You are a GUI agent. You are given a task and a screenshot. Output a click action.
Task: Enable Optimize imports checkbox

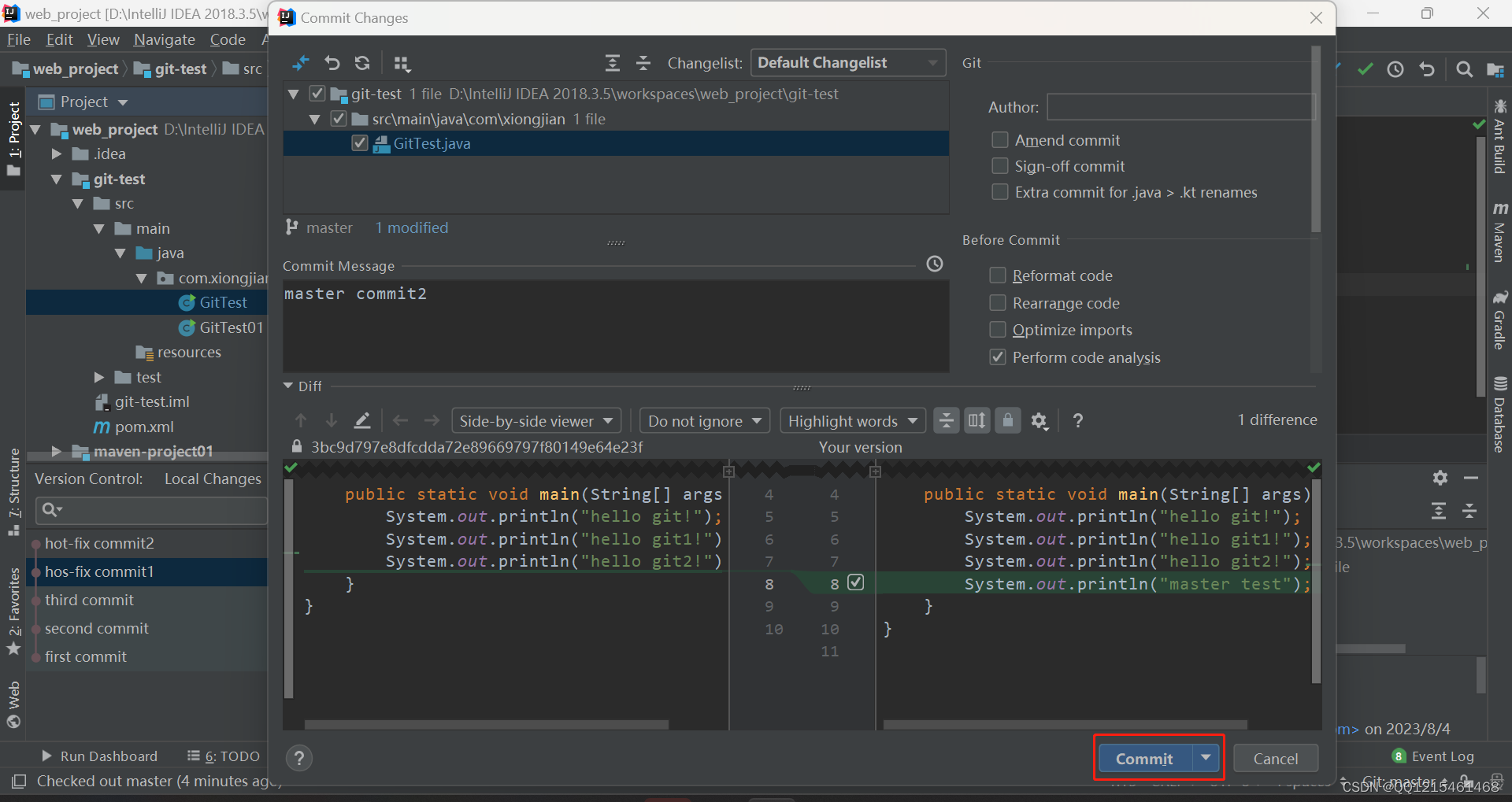[x=998, y=330]
